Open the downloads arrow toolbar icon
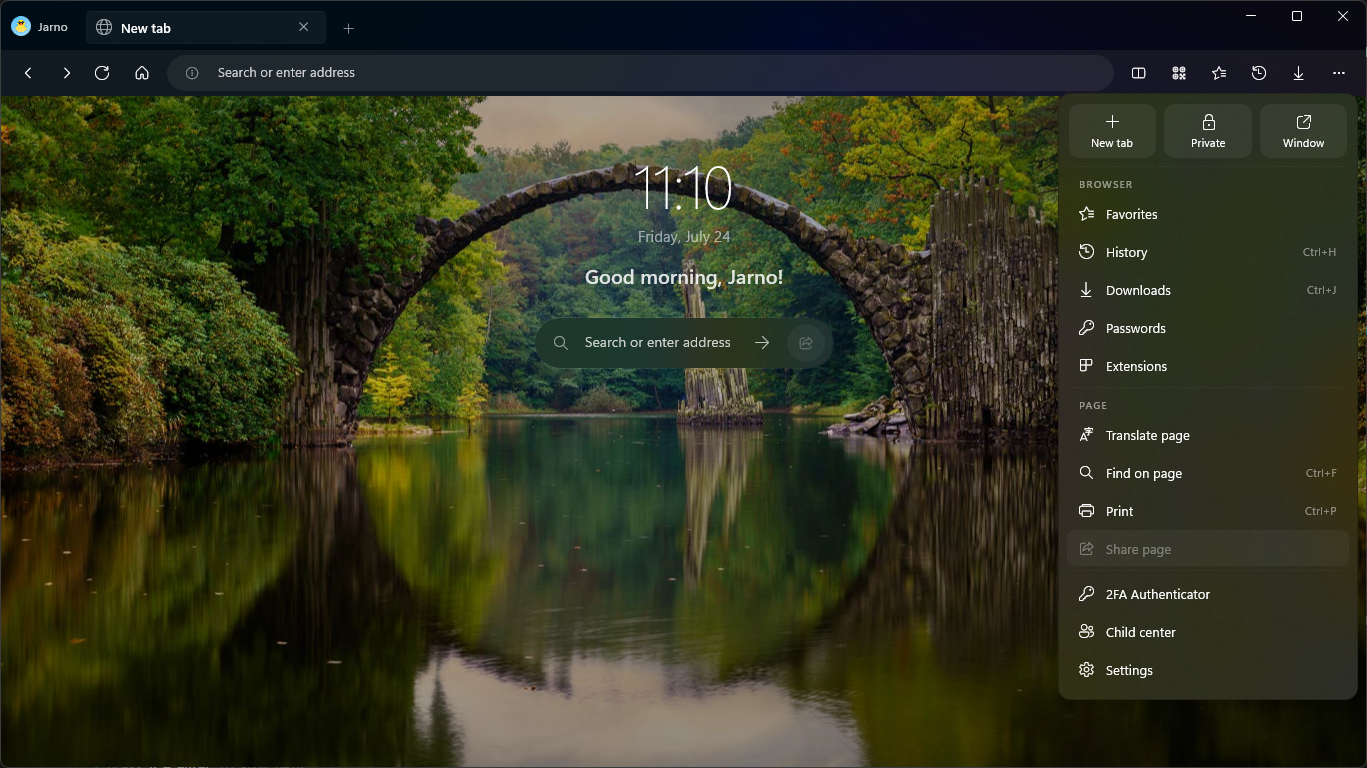1367x768 pixels. pos(1299,73)
